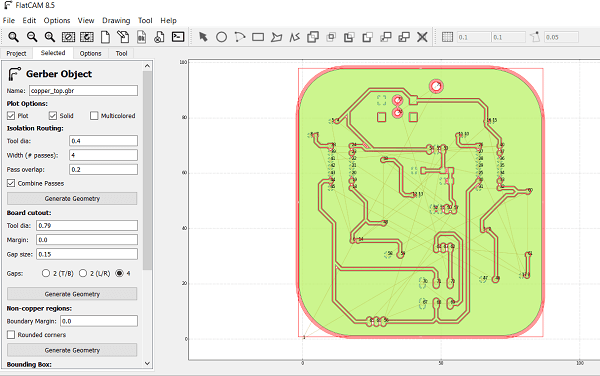Viewport: 600px width, 376px height.
Task: Click the Width (# passes) field
Action: [103, 155]
